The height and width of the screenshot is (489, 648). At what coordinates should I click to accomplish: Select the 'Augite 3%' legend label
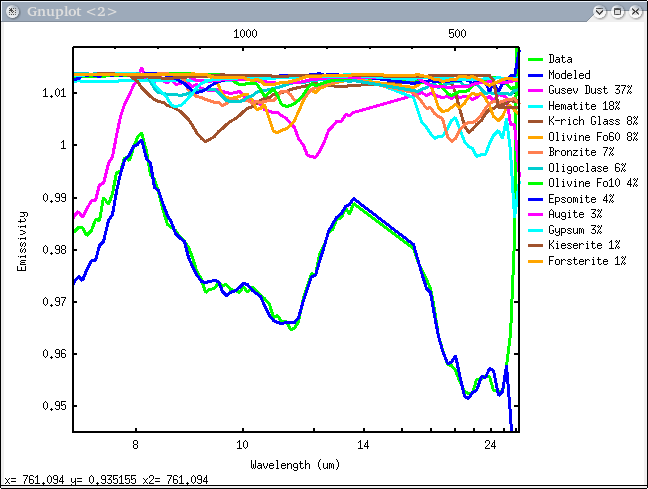575,214
